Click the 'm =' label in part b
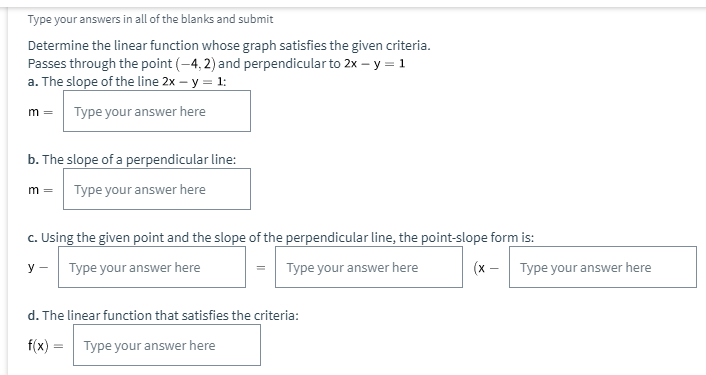The width and height of the screenshot is (706, 375). (x=41, y=190)
